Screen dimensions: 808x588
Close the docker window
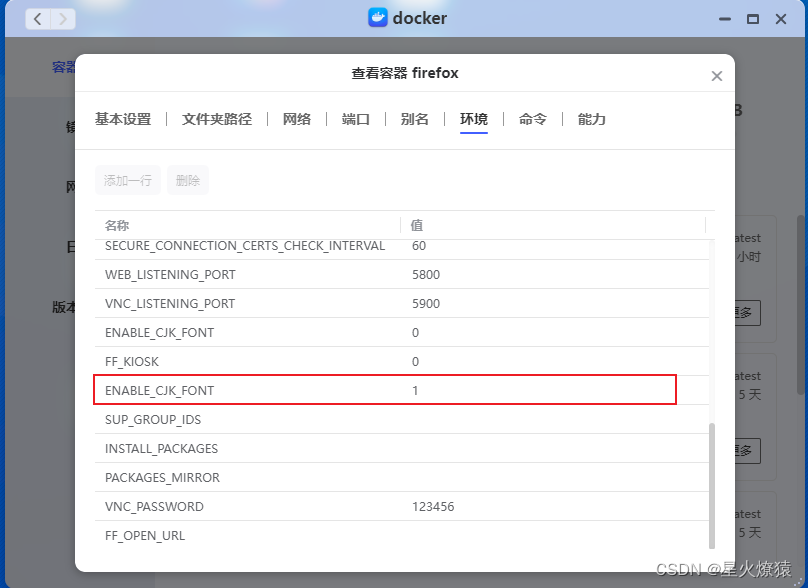[x=781, y=20]
